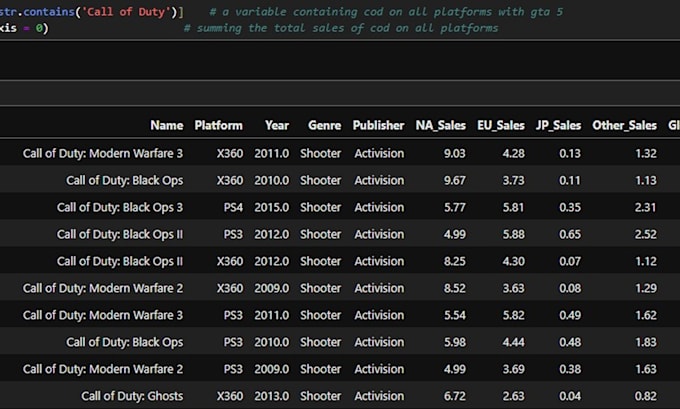Click EU_Sales value 5.82
680x409 pixels.
point(513,315)
